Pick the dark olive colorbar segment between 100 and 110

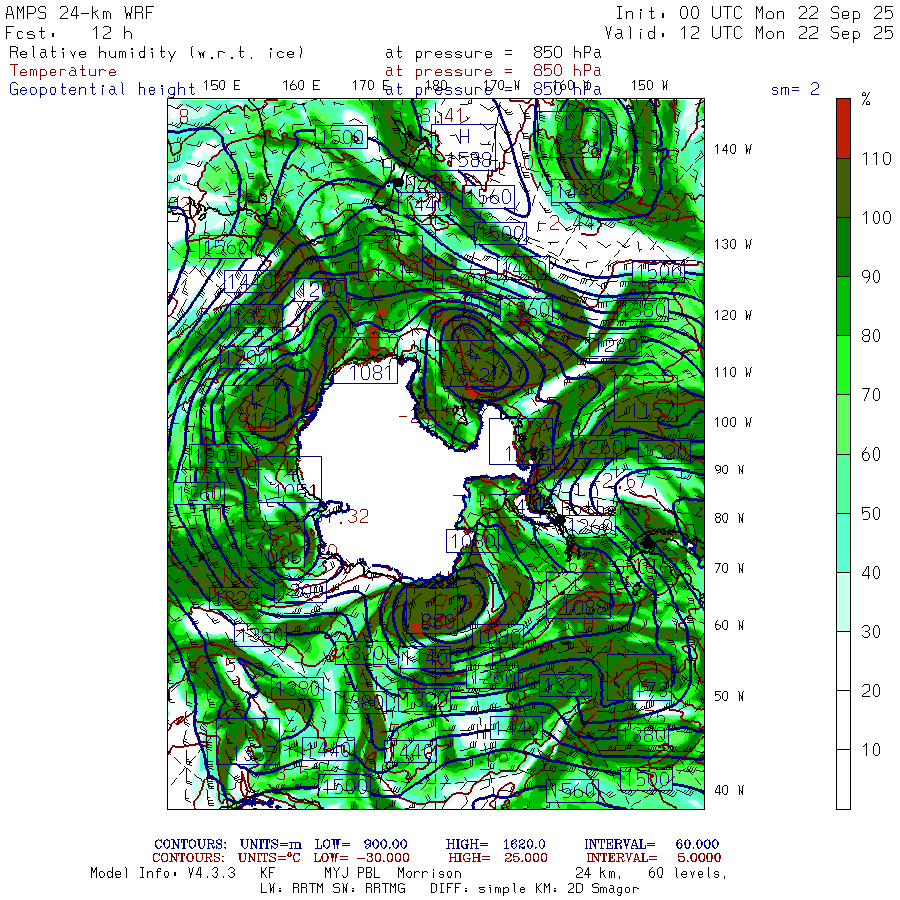(843, 188)
